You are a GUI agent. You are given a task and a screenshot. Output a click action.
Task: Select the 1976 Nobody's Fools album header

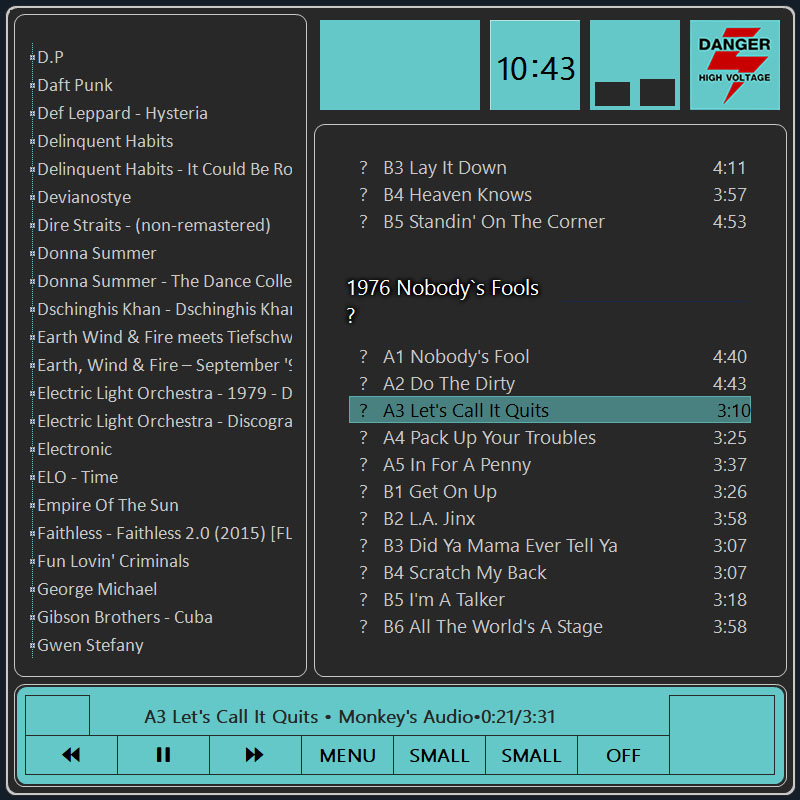tap(442, 288)
